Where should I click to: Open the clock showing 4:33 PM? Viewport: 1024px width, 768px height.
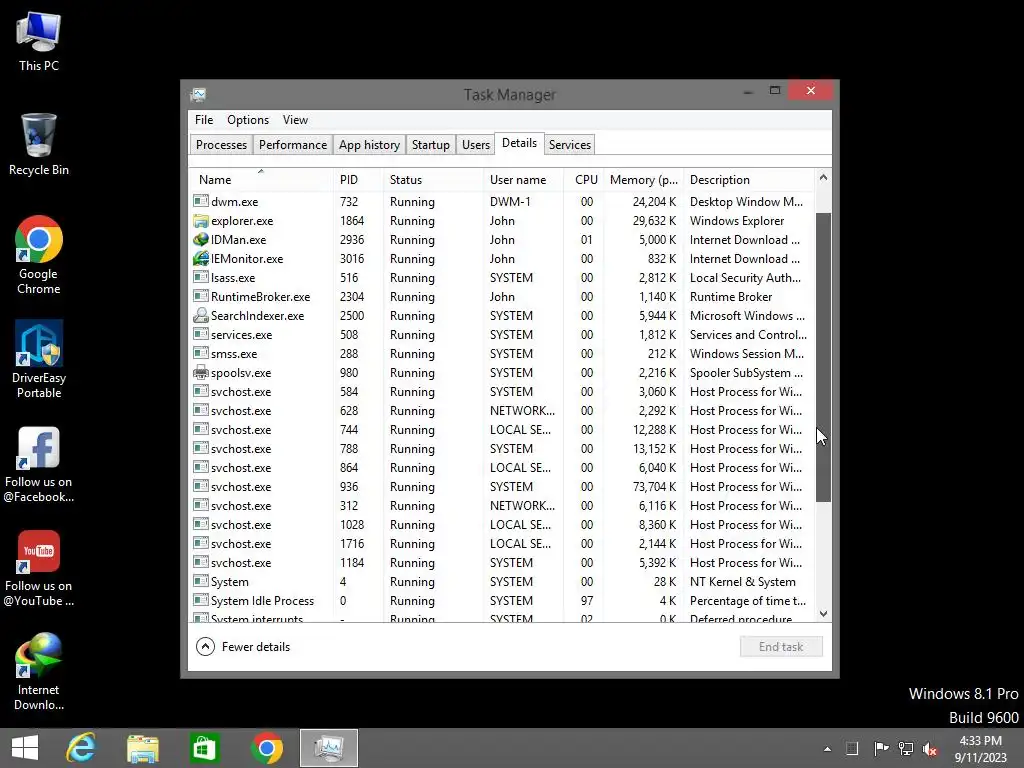click(x=980, y=748)
